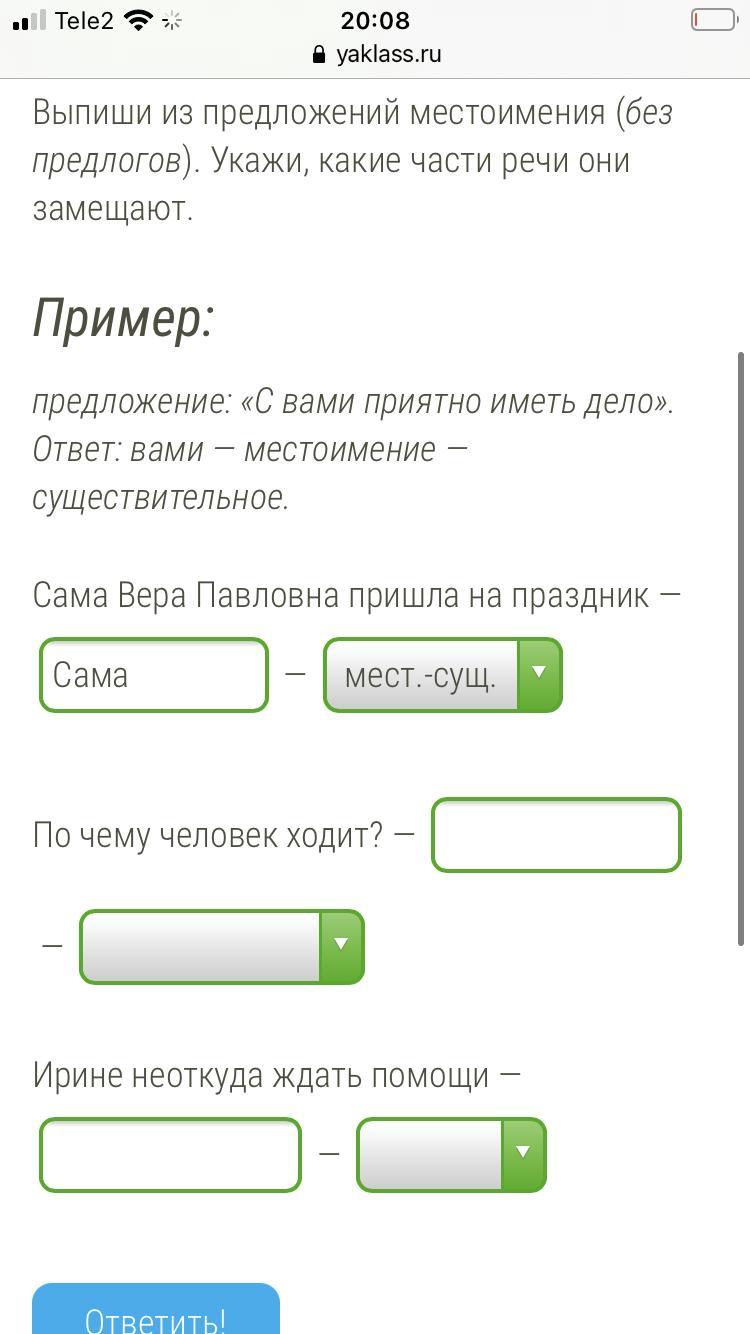Tap the cellular signal bars icon
This screenshot has height=1334, width=750.
click(30, 21)
